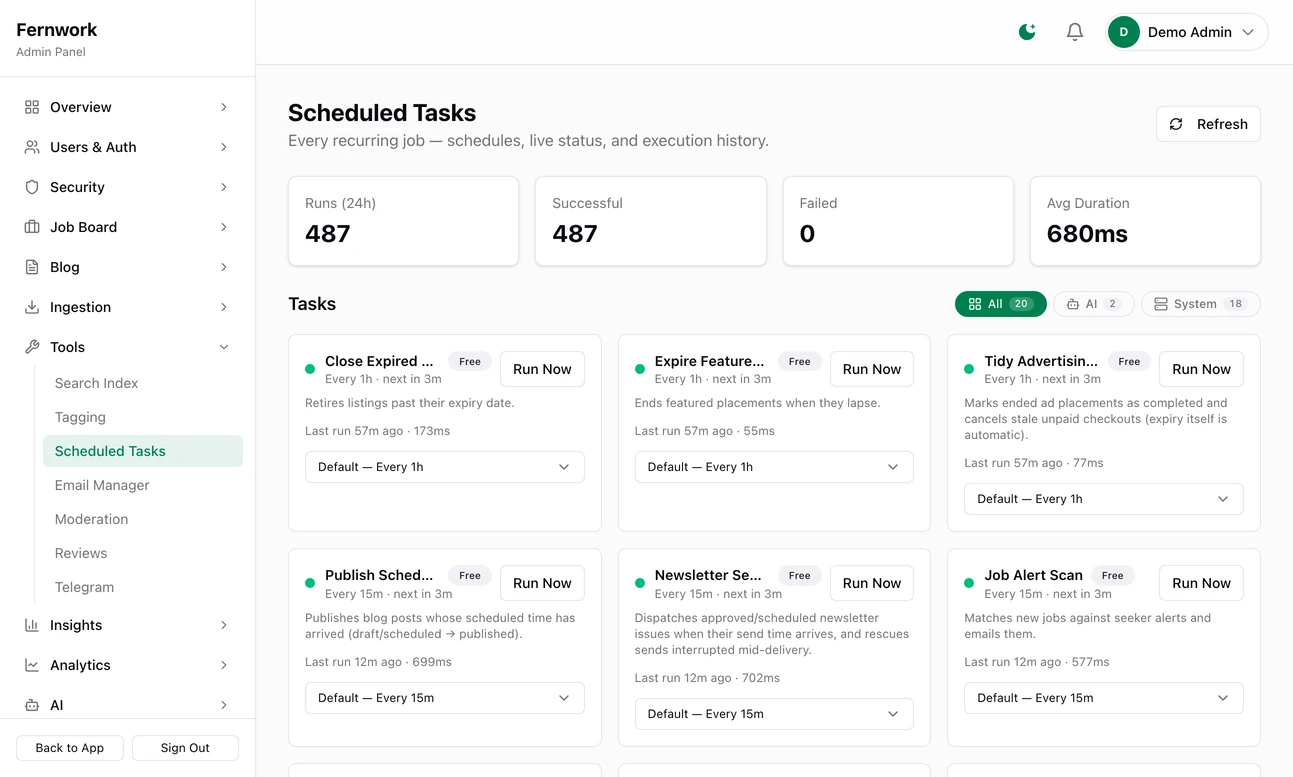Expand the Overview menu chevron
Screen dimensions: 1293x777
coord(224,107)
